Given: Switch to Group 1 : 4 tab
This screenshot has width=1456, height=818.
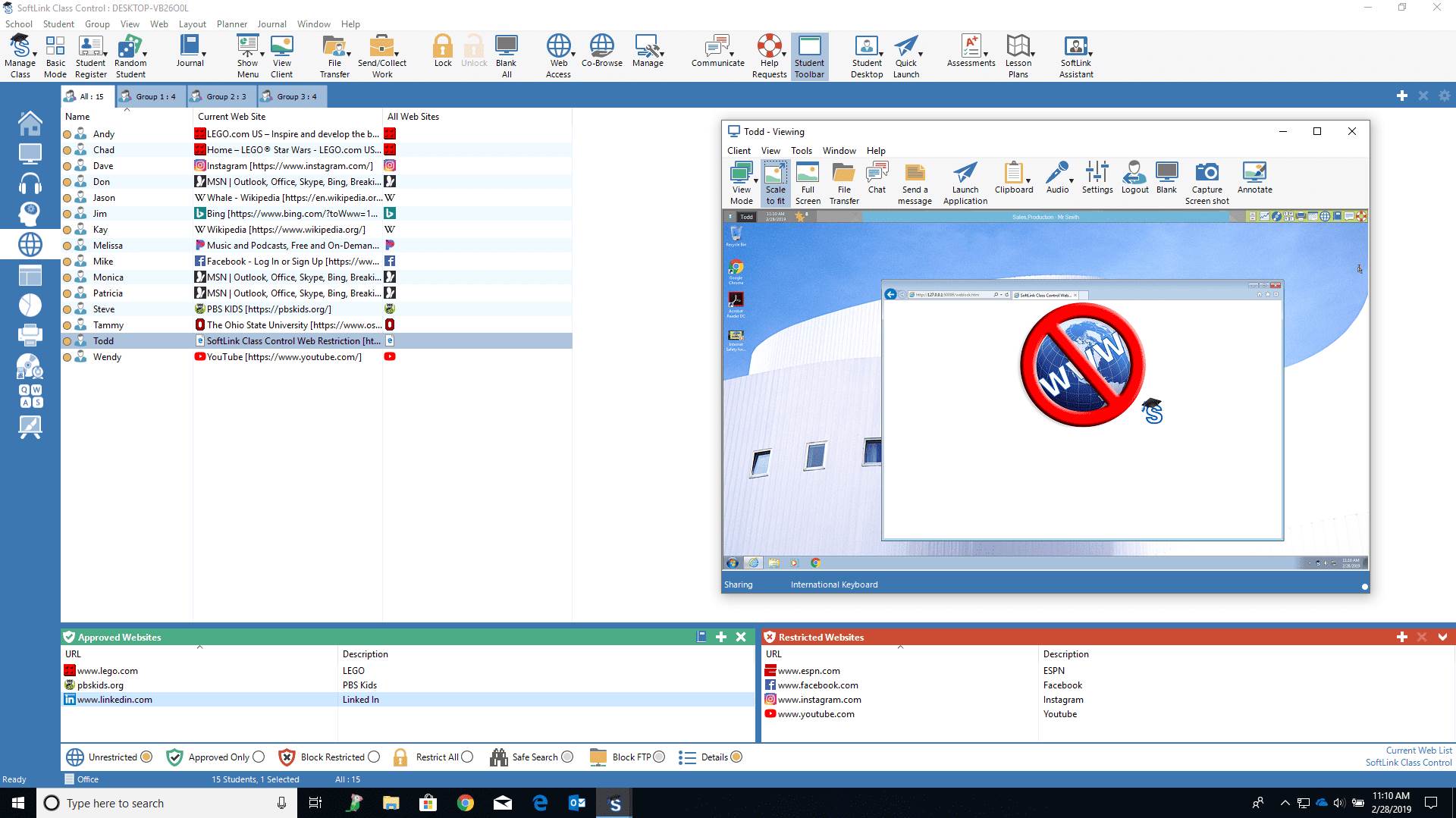Looking at the screenshot, I should tap(150, 96).
